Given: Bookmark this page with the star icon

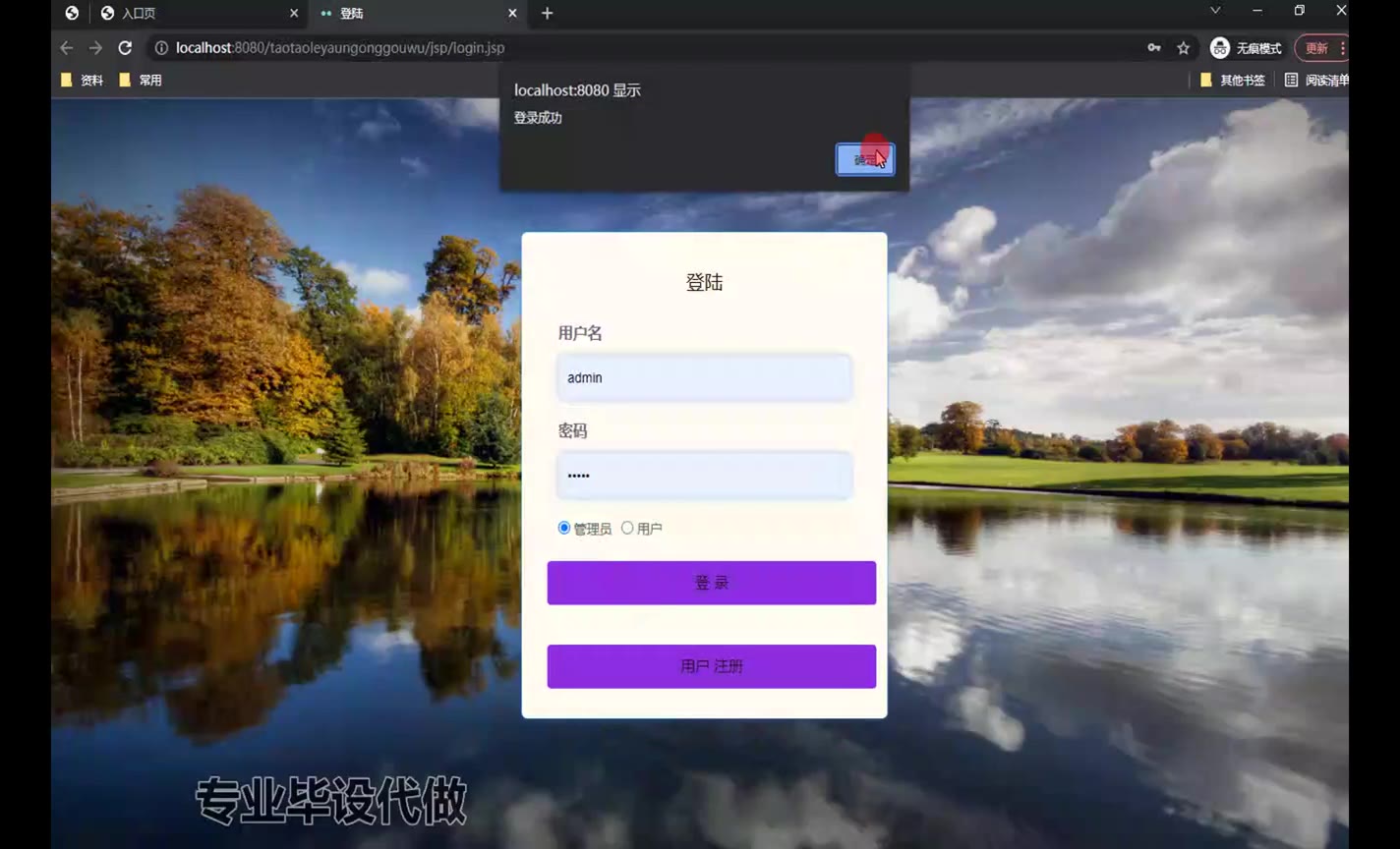Looking at the screenshot, I should 1184,48.
